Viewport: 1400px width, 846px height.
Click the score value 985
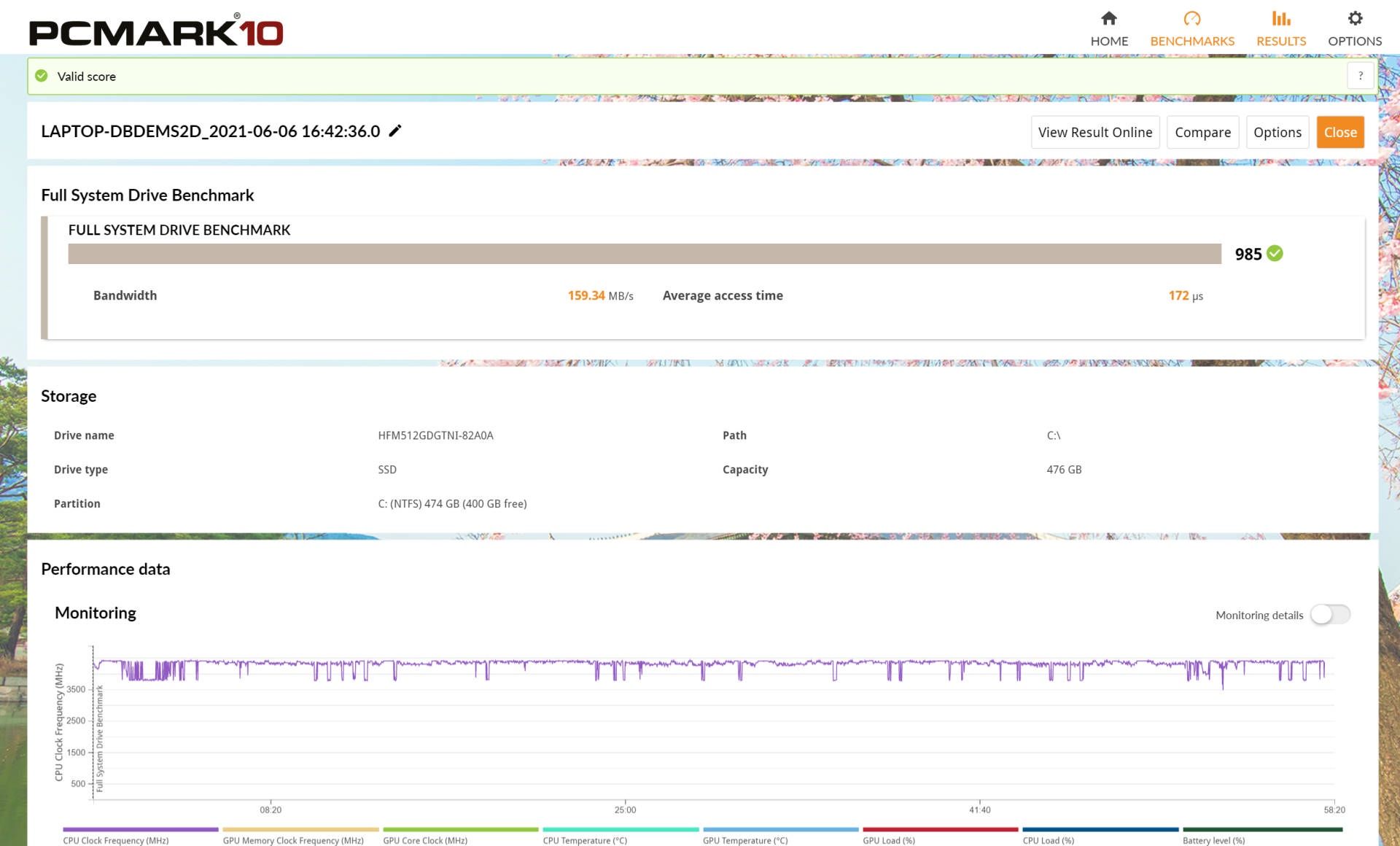click(1248, 254)
